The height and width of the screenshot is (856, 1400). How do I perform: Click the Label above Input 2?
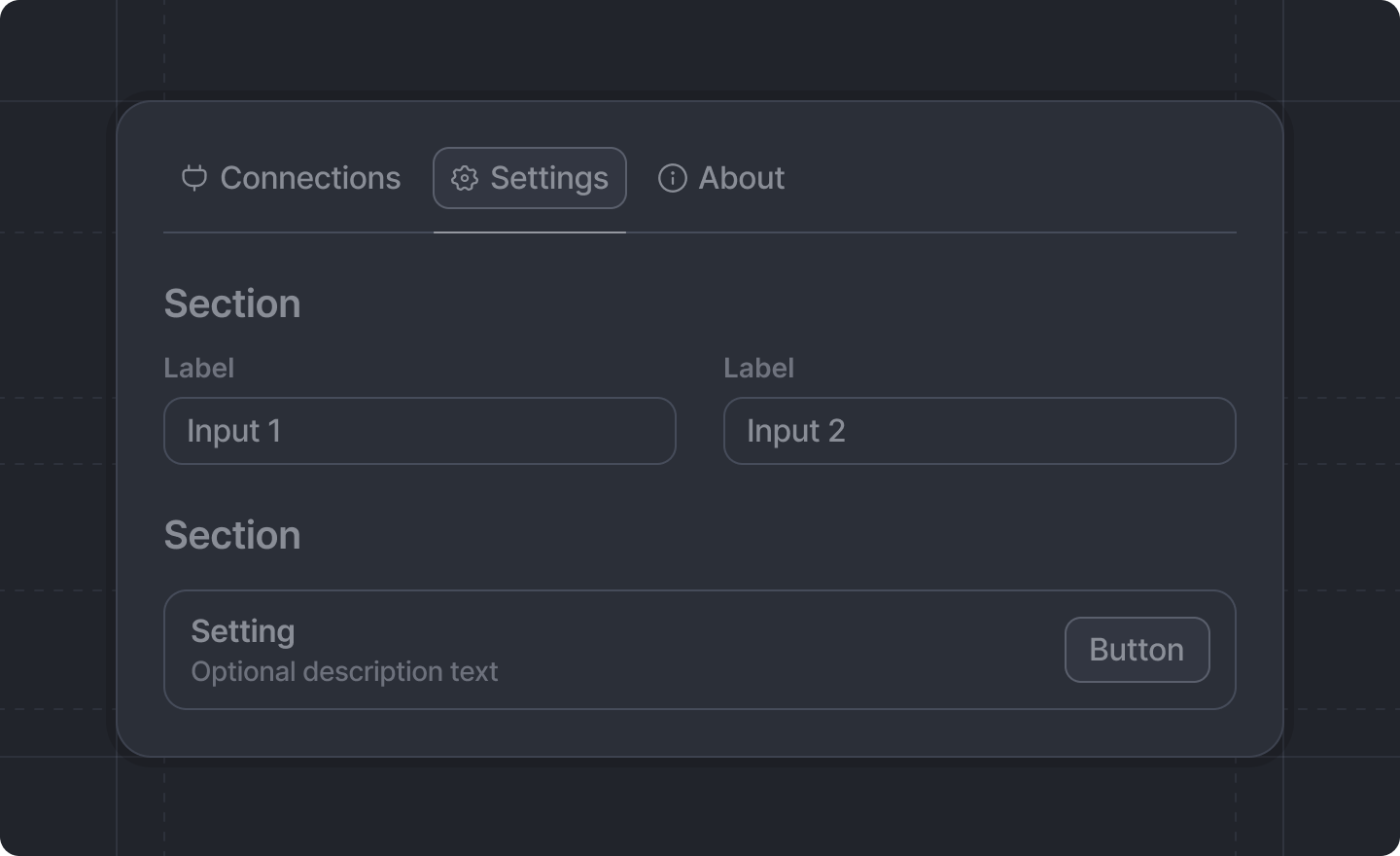759,368
